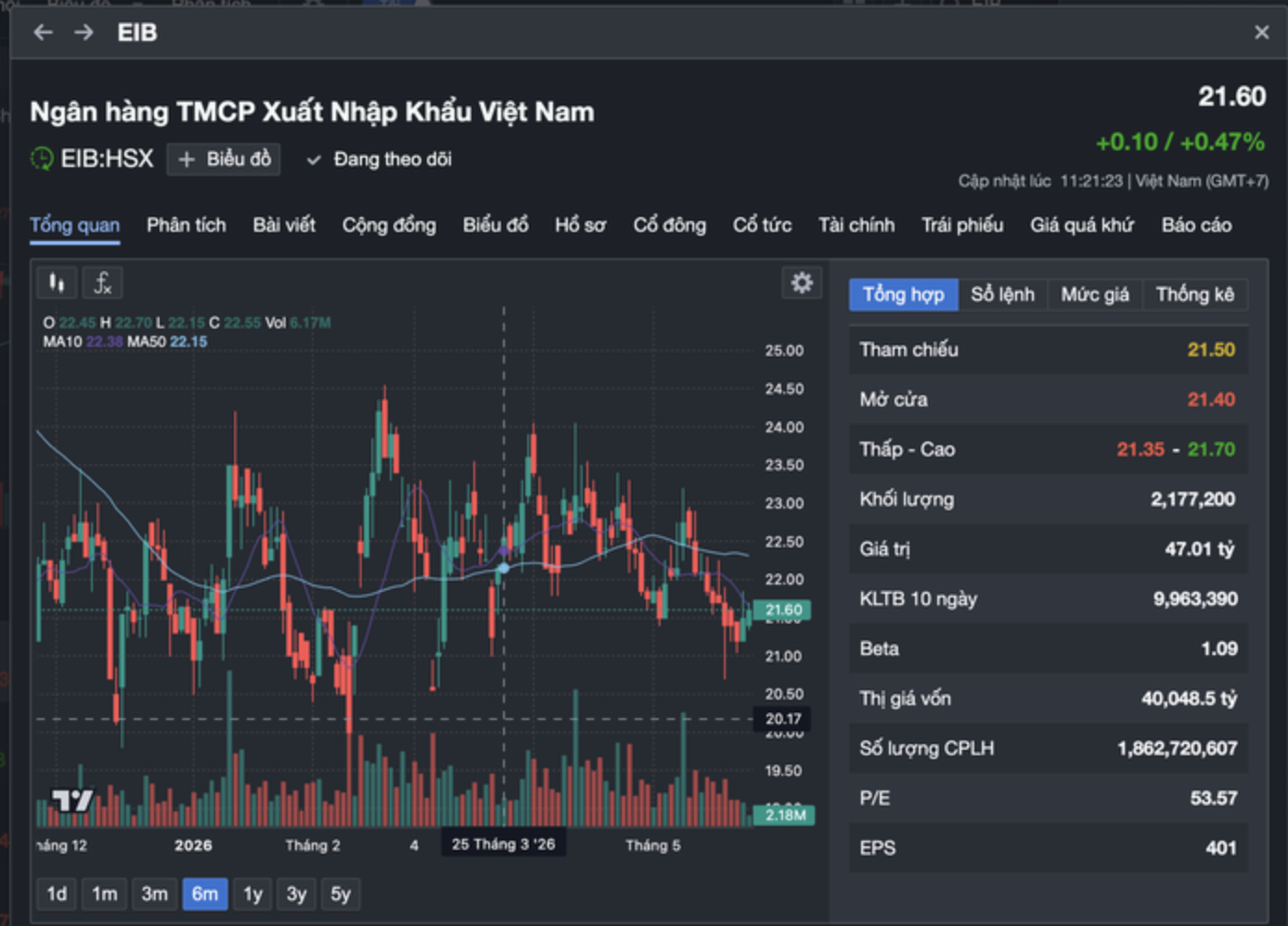This screenshot has height=926, width=1288.
Task: Close the EIB stock panel
Action: tap(1261, 32)
